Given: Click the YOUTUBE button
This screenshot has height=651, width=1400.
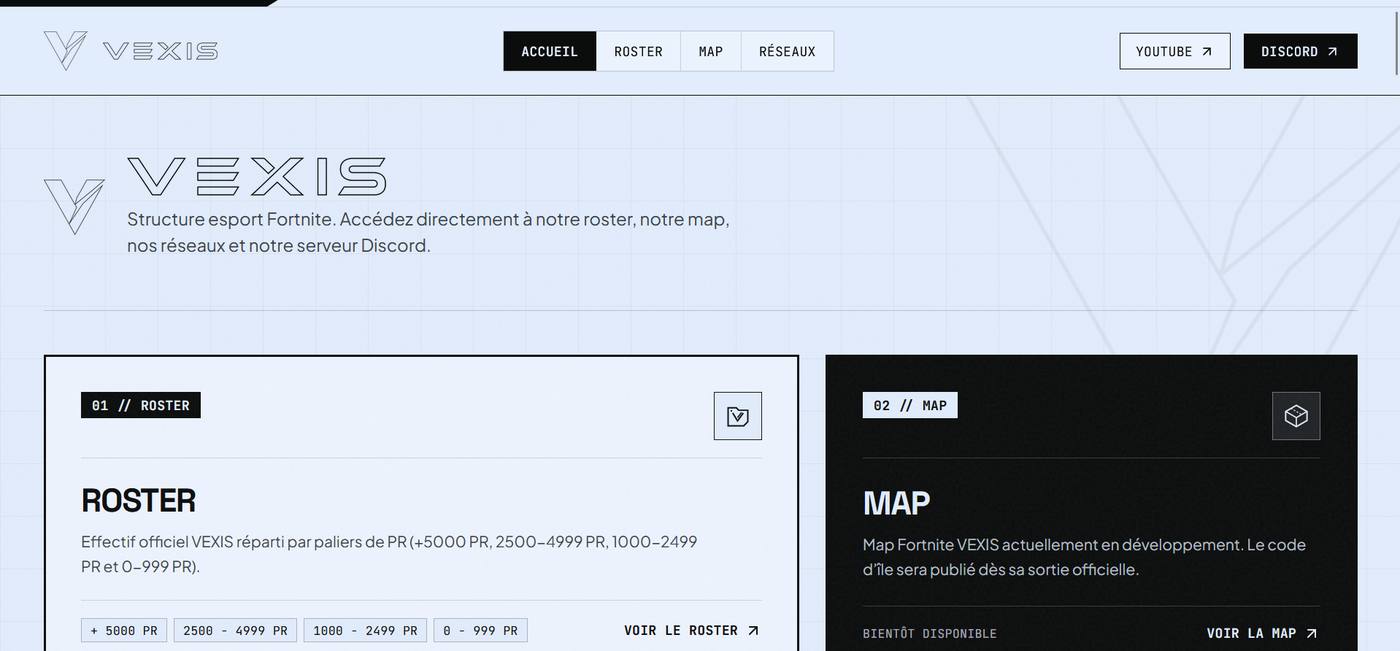Looking at the screenshot, I should [1175, 51].
